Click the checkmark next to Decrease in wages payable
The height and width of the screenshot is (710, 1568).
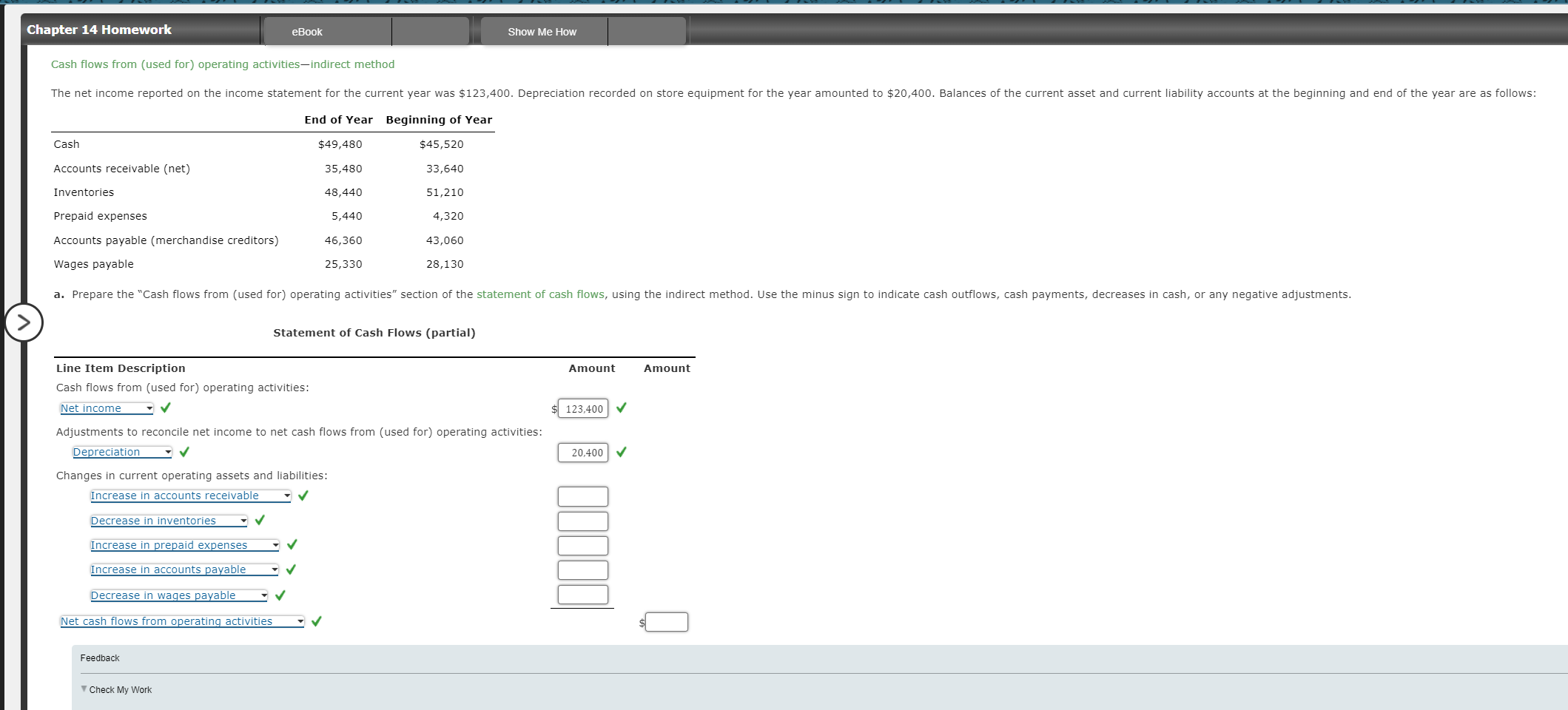click(280, 595)
